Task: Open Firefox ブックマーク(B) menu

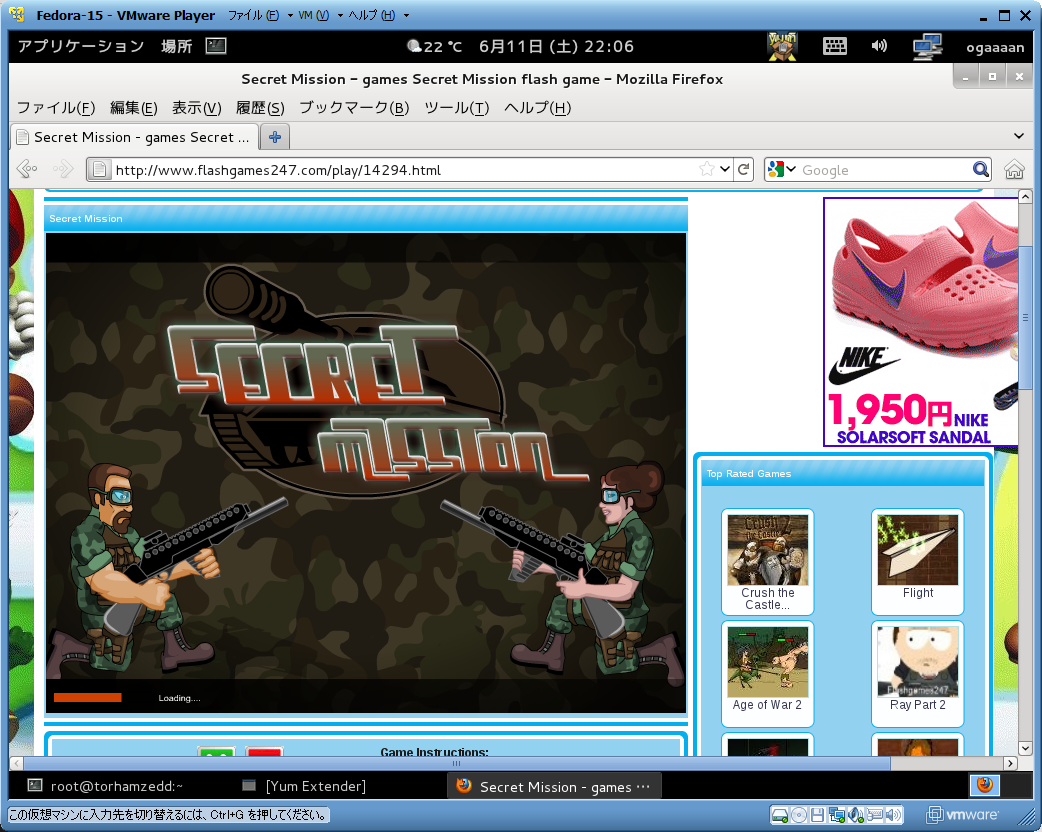Action: [x=354, y=108]
